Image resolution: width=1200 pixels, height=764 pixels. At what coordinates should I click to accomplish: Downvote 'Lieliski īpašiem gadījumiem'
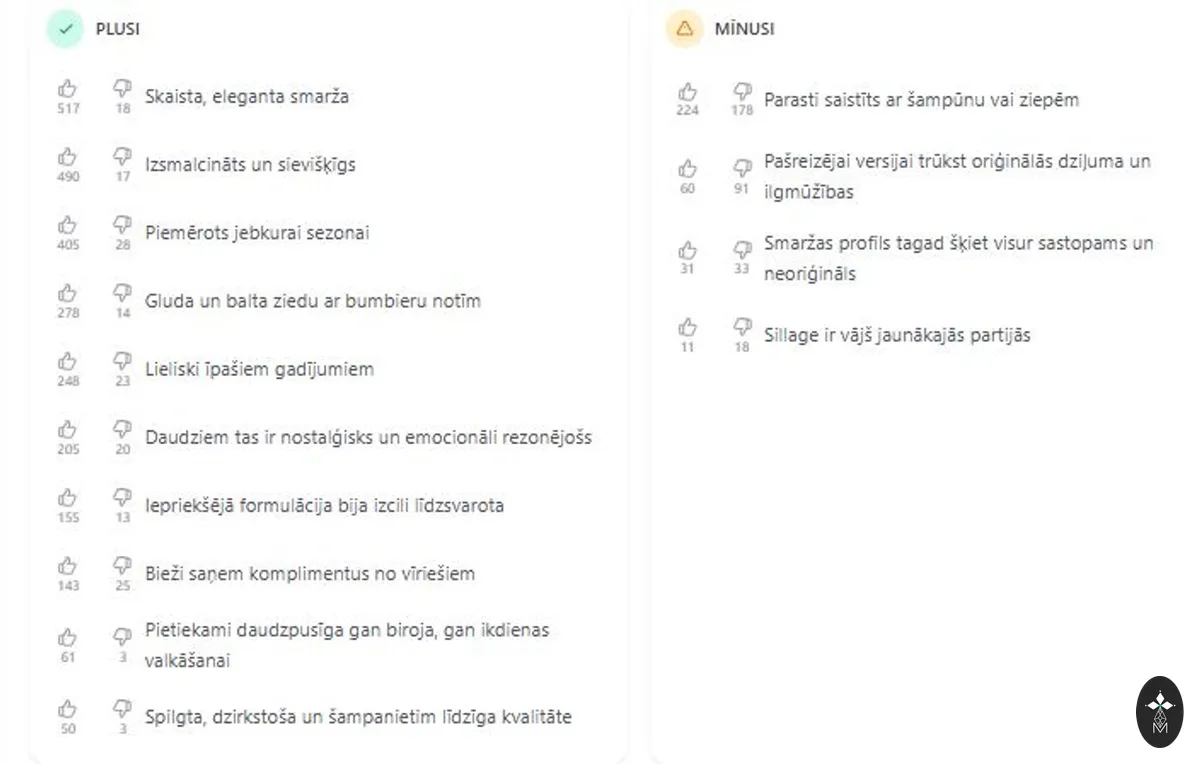click(122, 360)
